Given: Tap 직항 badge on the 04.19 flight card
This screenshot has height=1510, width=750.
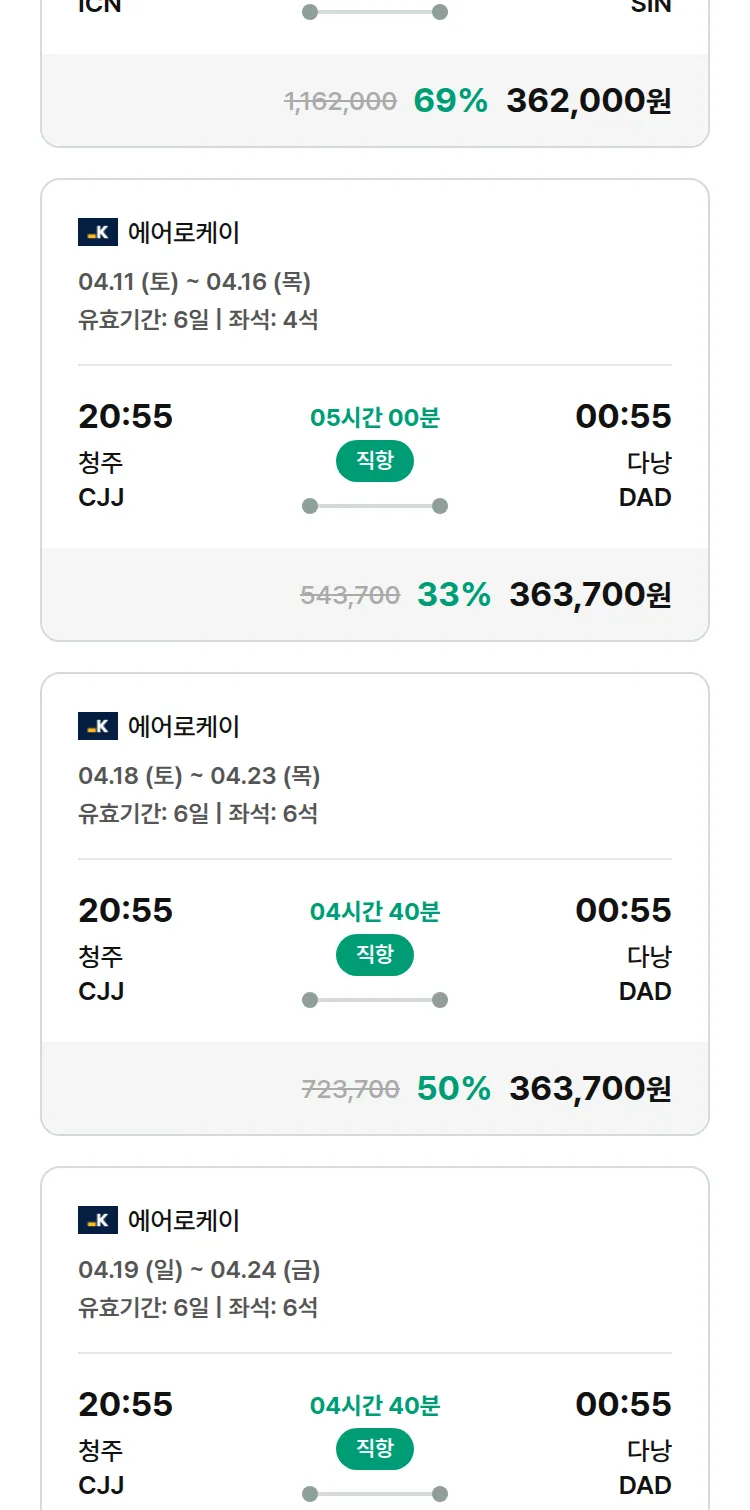Looking at the screenshot, I should [x=374, y=1449].
